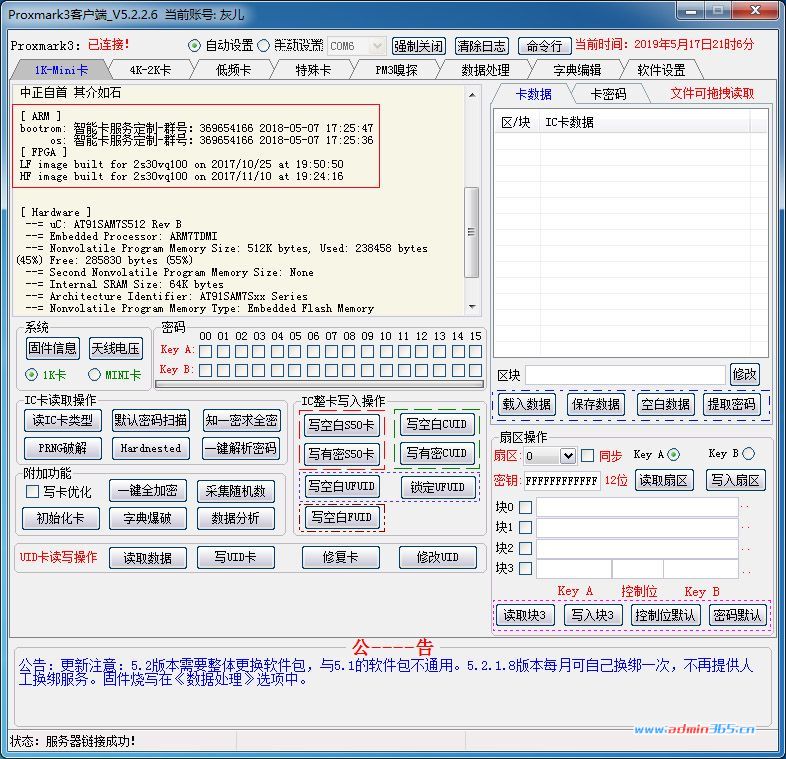Select the MINI卡 radio button
The width and height of the screenshot is (786, 759).
point(94,374)
